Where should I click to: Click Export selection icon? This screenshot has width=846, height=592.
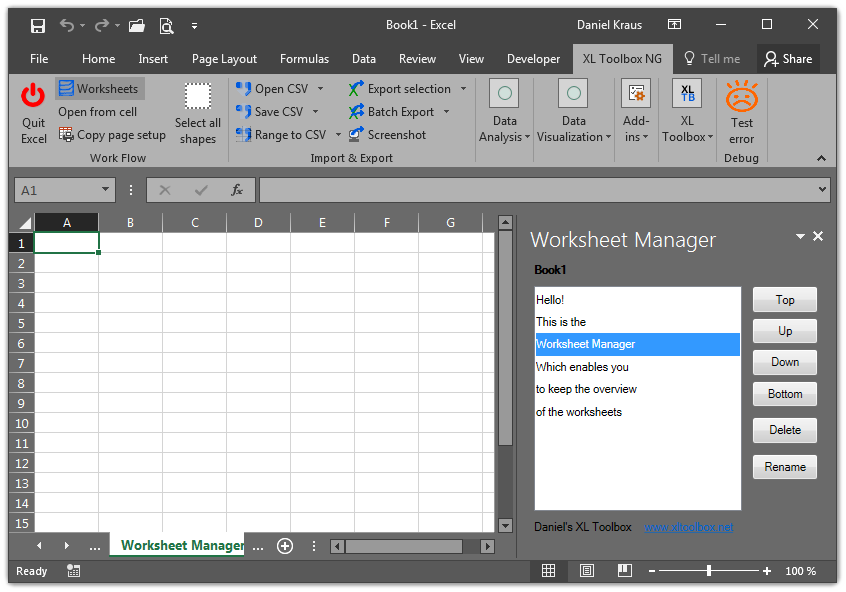(x=356, y=89)
